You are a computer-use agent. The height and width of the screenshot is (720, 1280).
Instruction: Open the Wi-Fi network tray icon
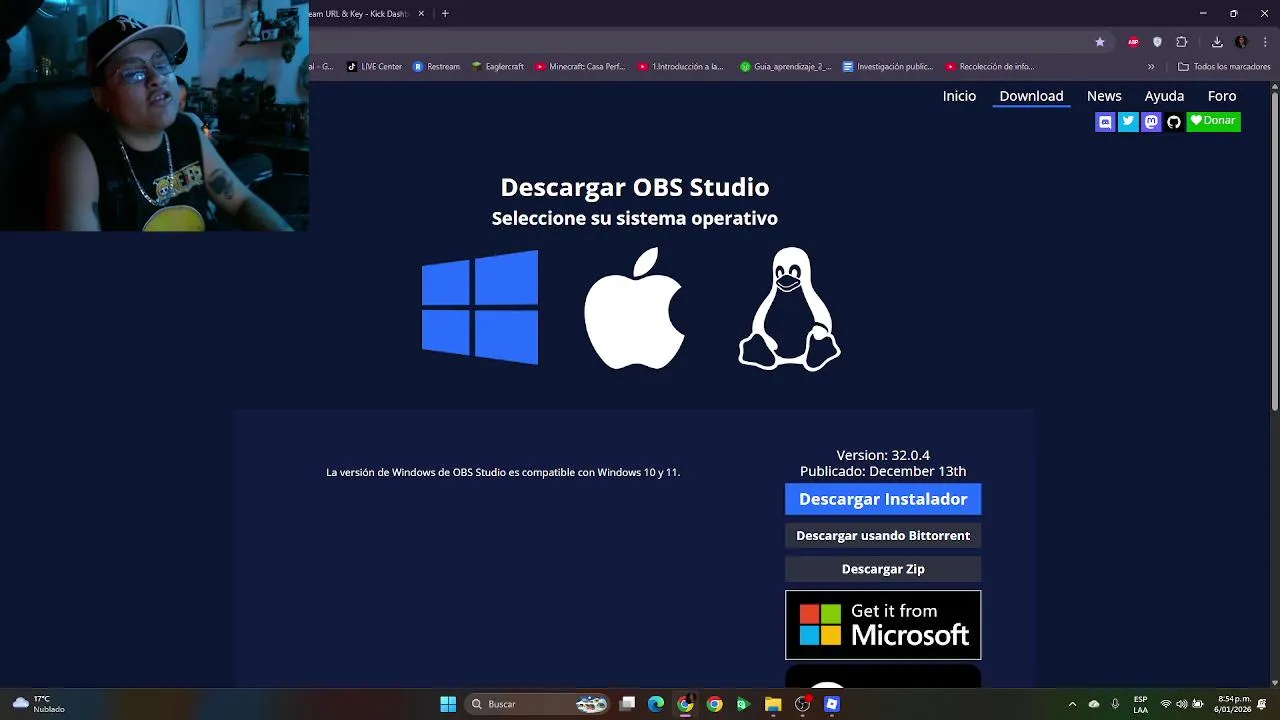point(1165,704)
